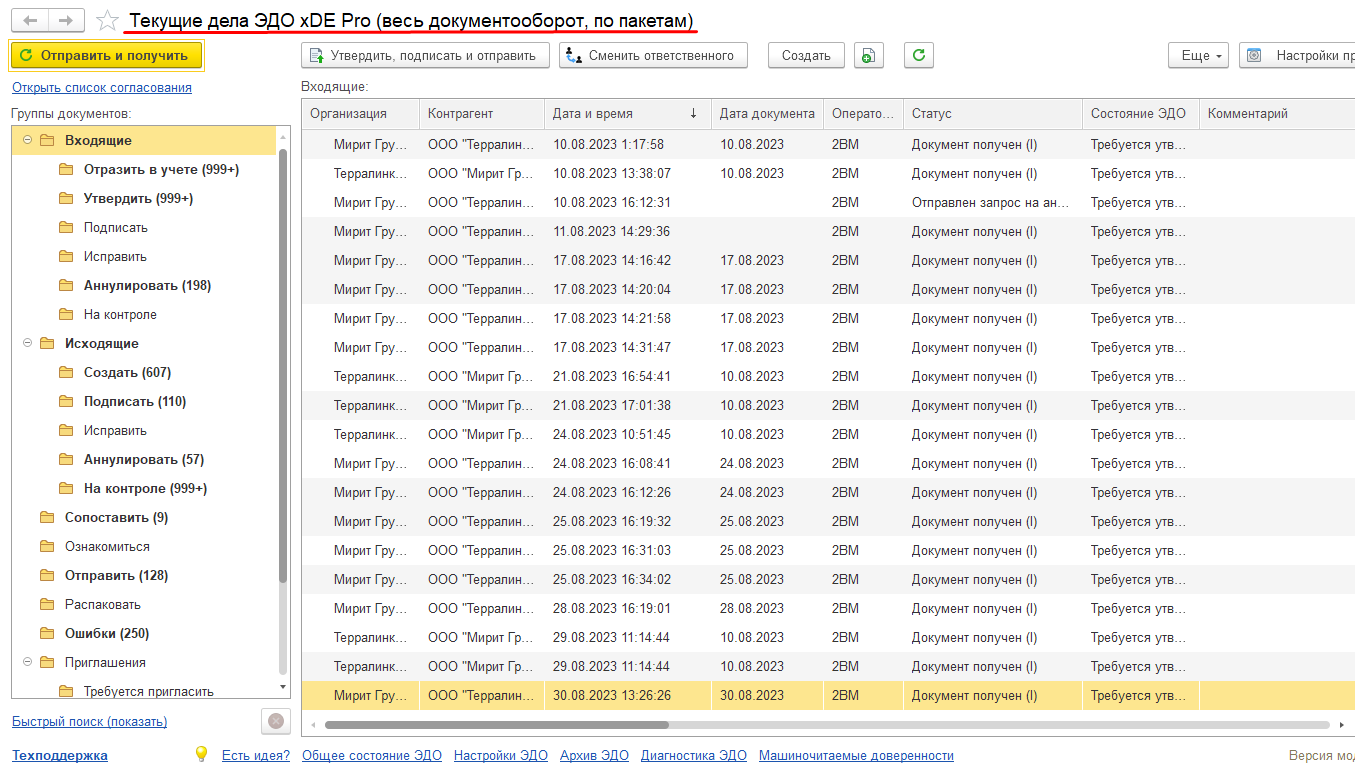
Task: Click the Статус column header
Action: pos(993,114)
